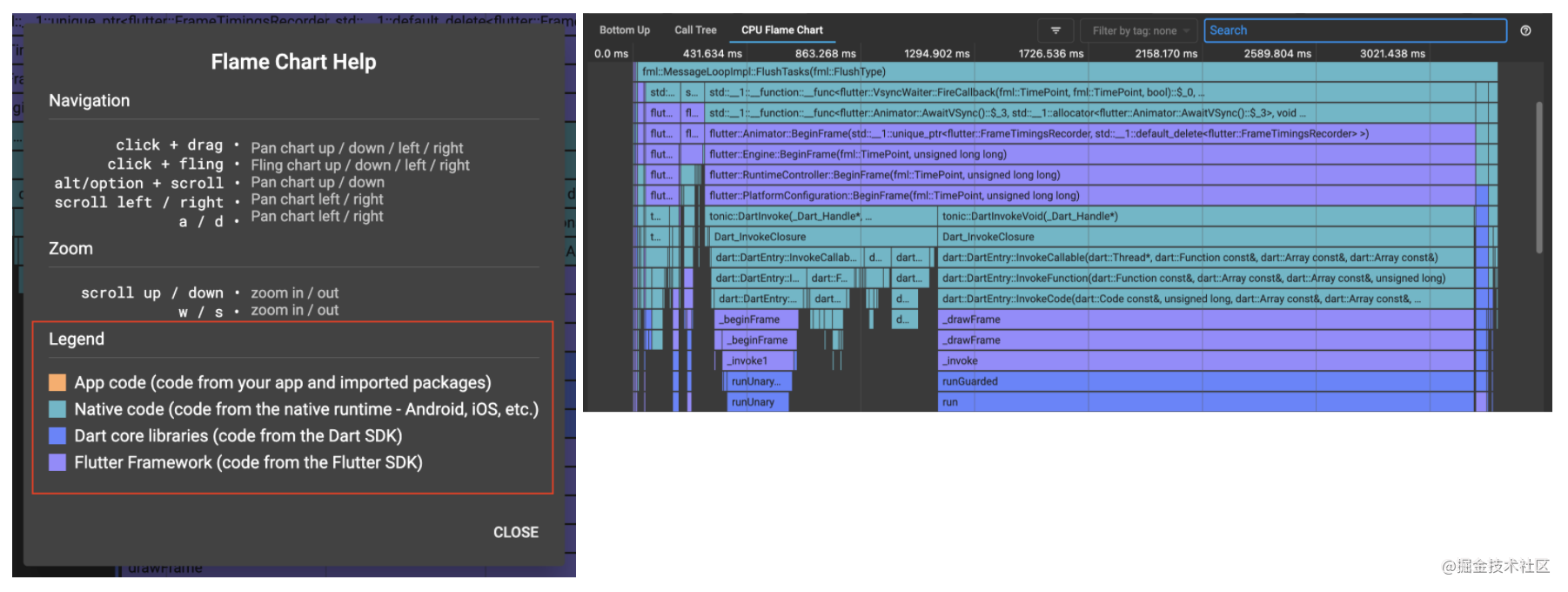
Task: Click the 'click + drag' shortcut text
Action: pyautogui.click(x=170, y=145)
